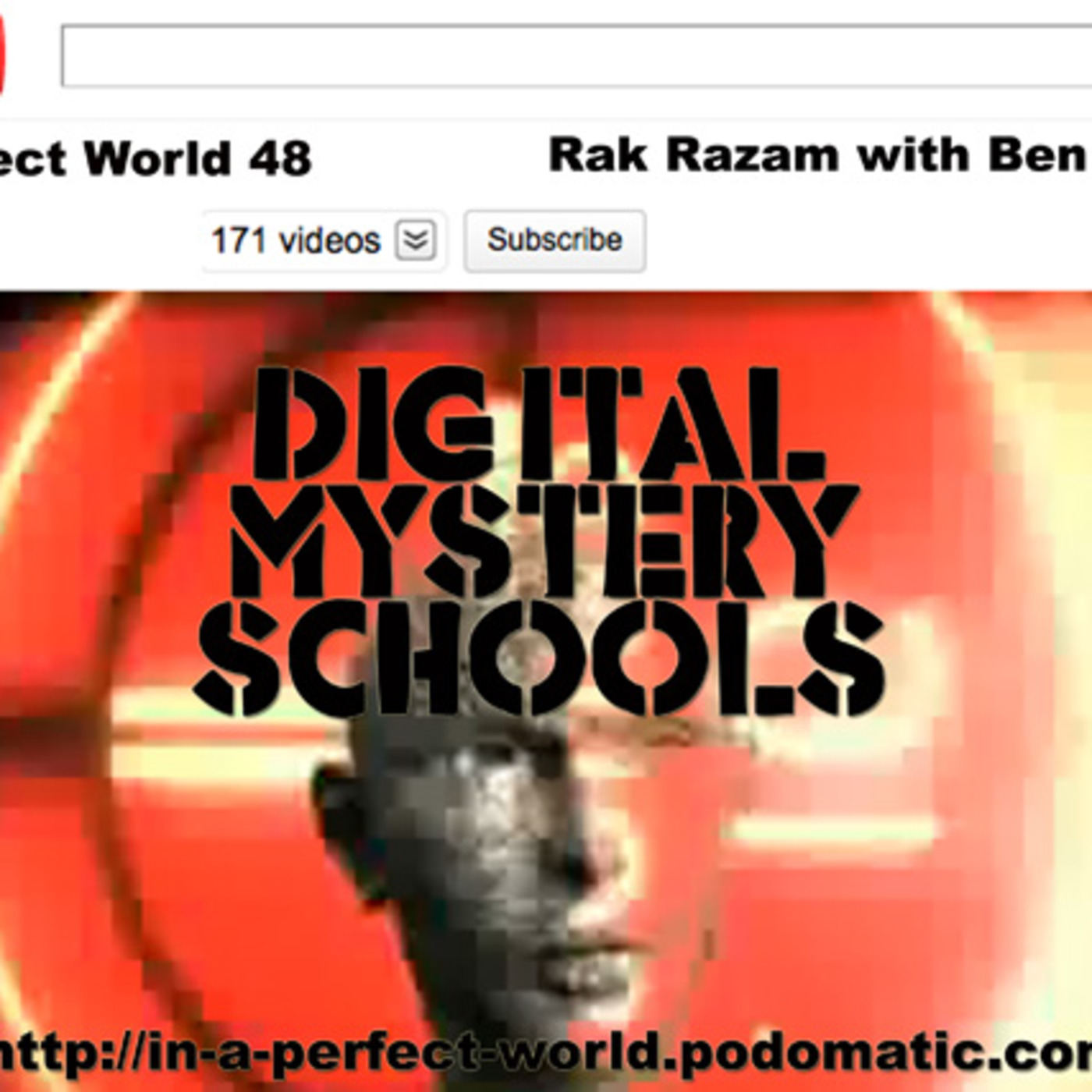The height and width of the screenshot is (1092, 1092).
Task: Expand the double-chevron icon beside 171 videos
Action: 415,239
